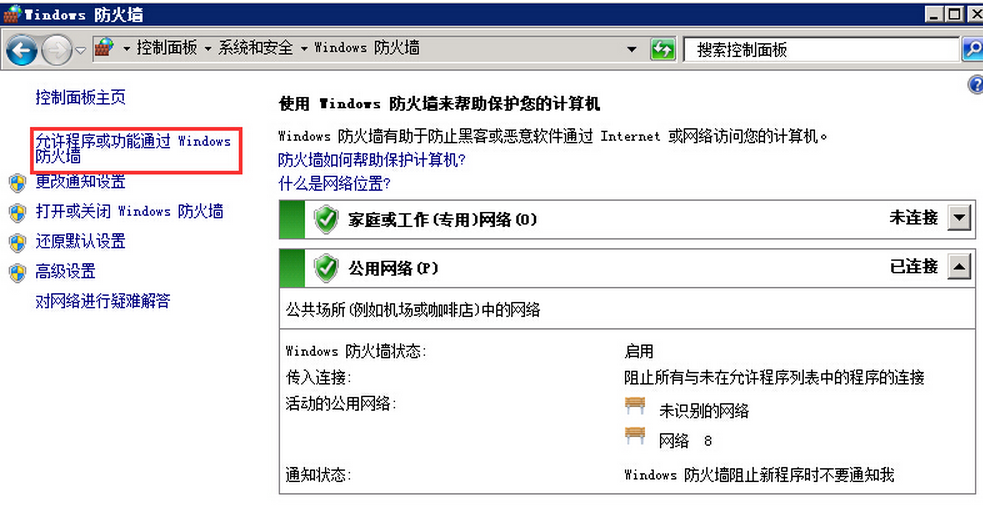Click the green shield icon for 家庭或工作网络
This screenshot has height=528, width=983.
click(326, 219)
